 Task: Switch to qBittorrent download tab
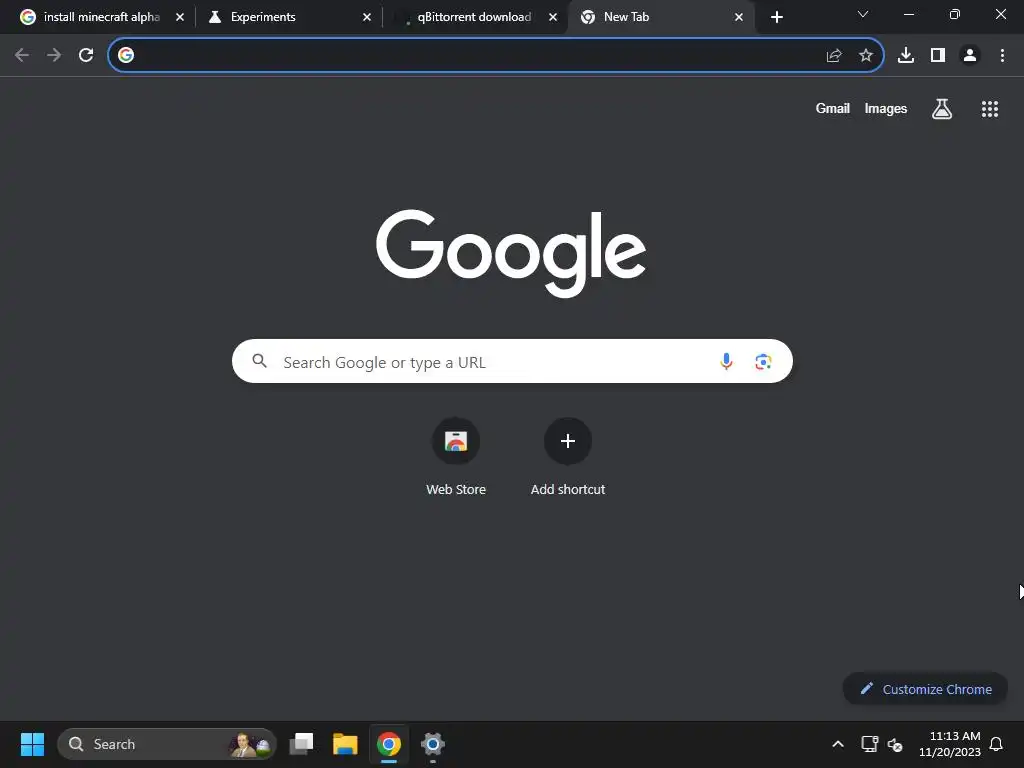pos(474,17)
